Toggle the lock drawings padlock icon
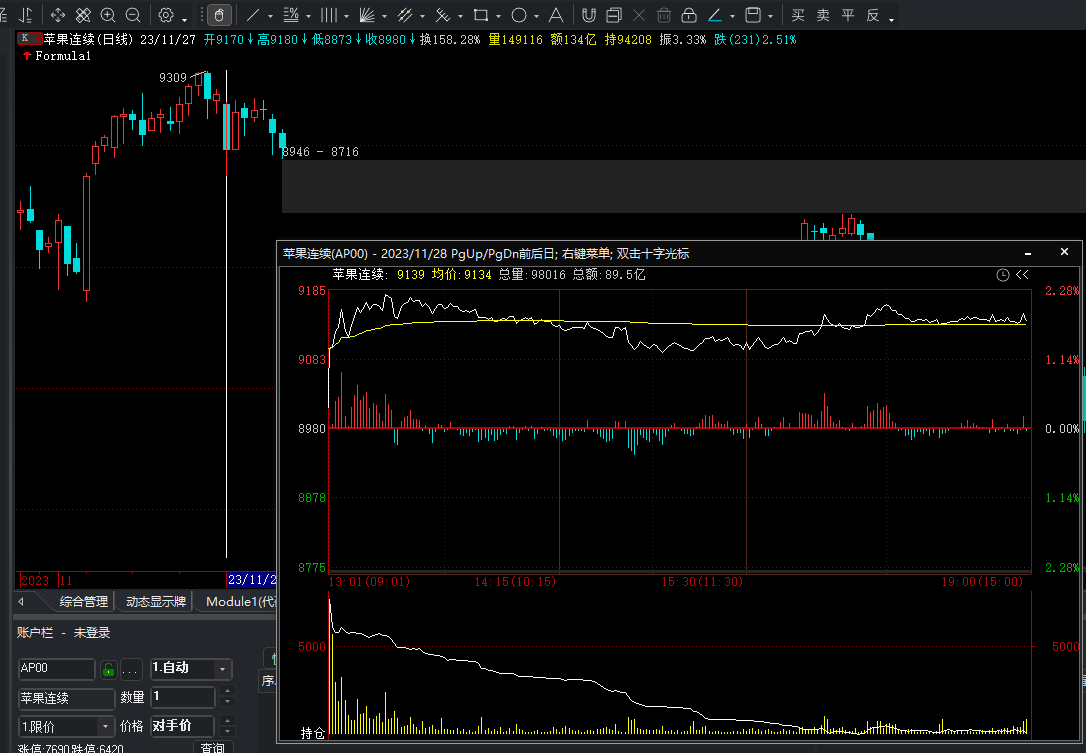 click(688, 15)
